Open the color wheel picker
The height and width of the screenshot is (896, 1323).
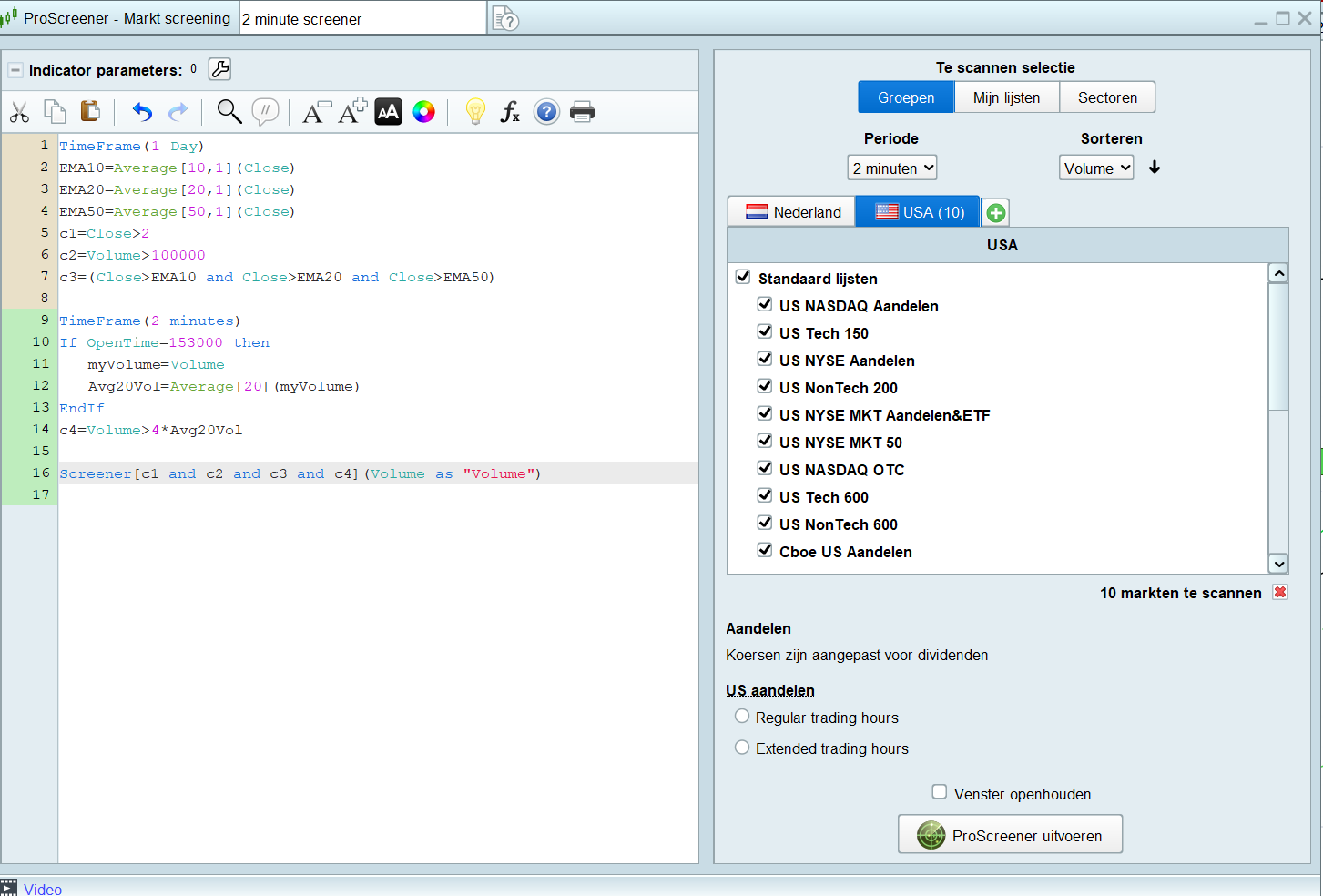[423, 112]
